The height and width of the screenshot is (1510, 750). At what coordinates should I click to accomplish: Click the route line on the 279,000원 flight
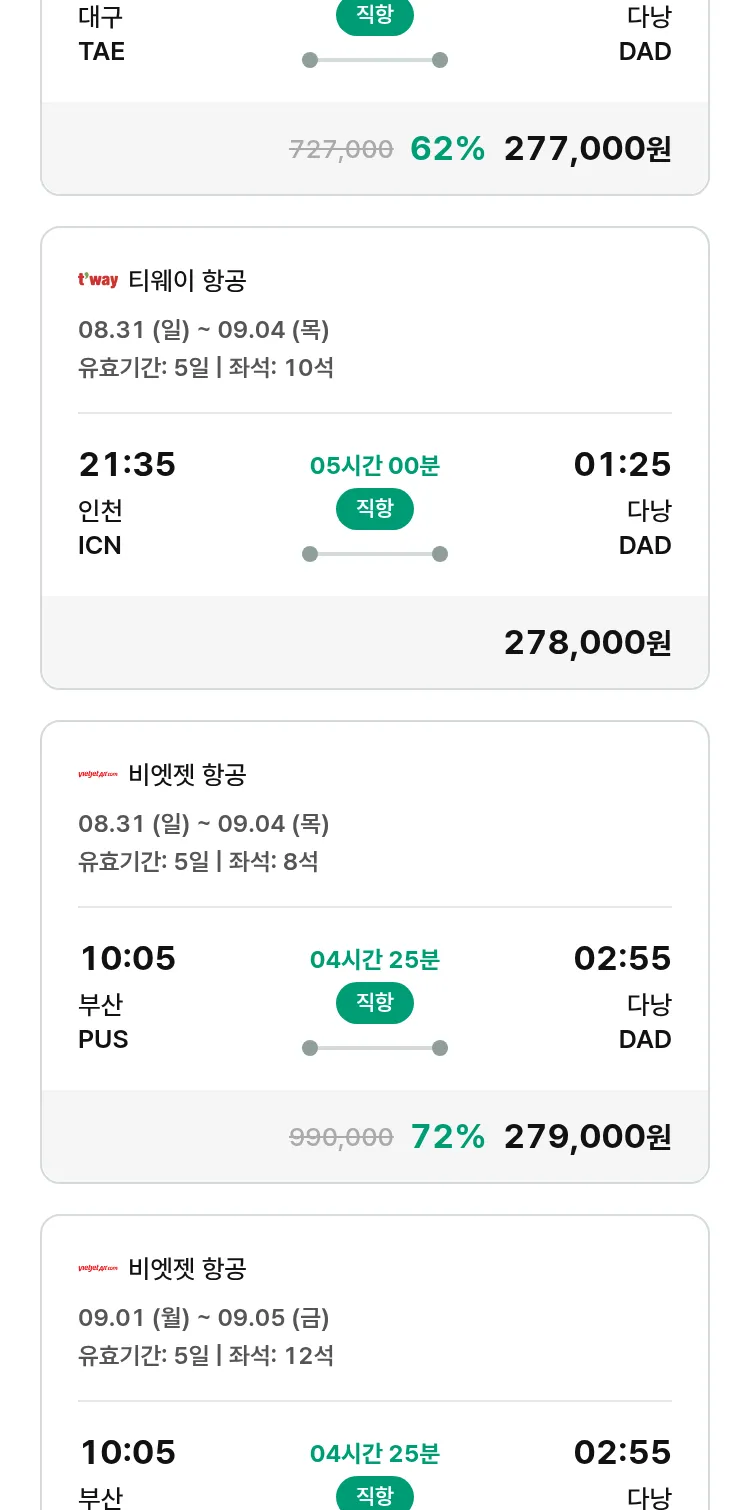(x=375, y=1048)
